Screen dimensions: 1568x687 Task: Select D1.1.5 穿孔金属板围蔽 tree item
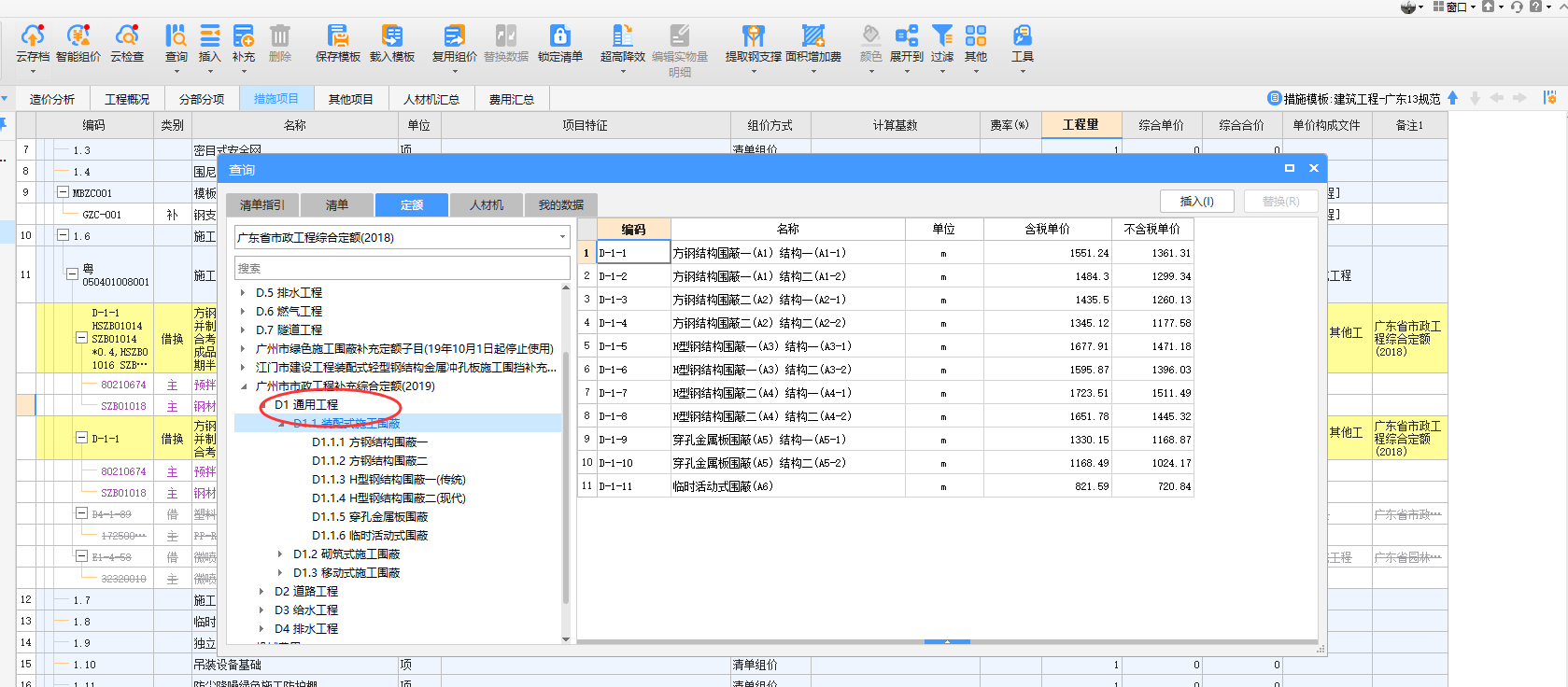tap(370, 516)
